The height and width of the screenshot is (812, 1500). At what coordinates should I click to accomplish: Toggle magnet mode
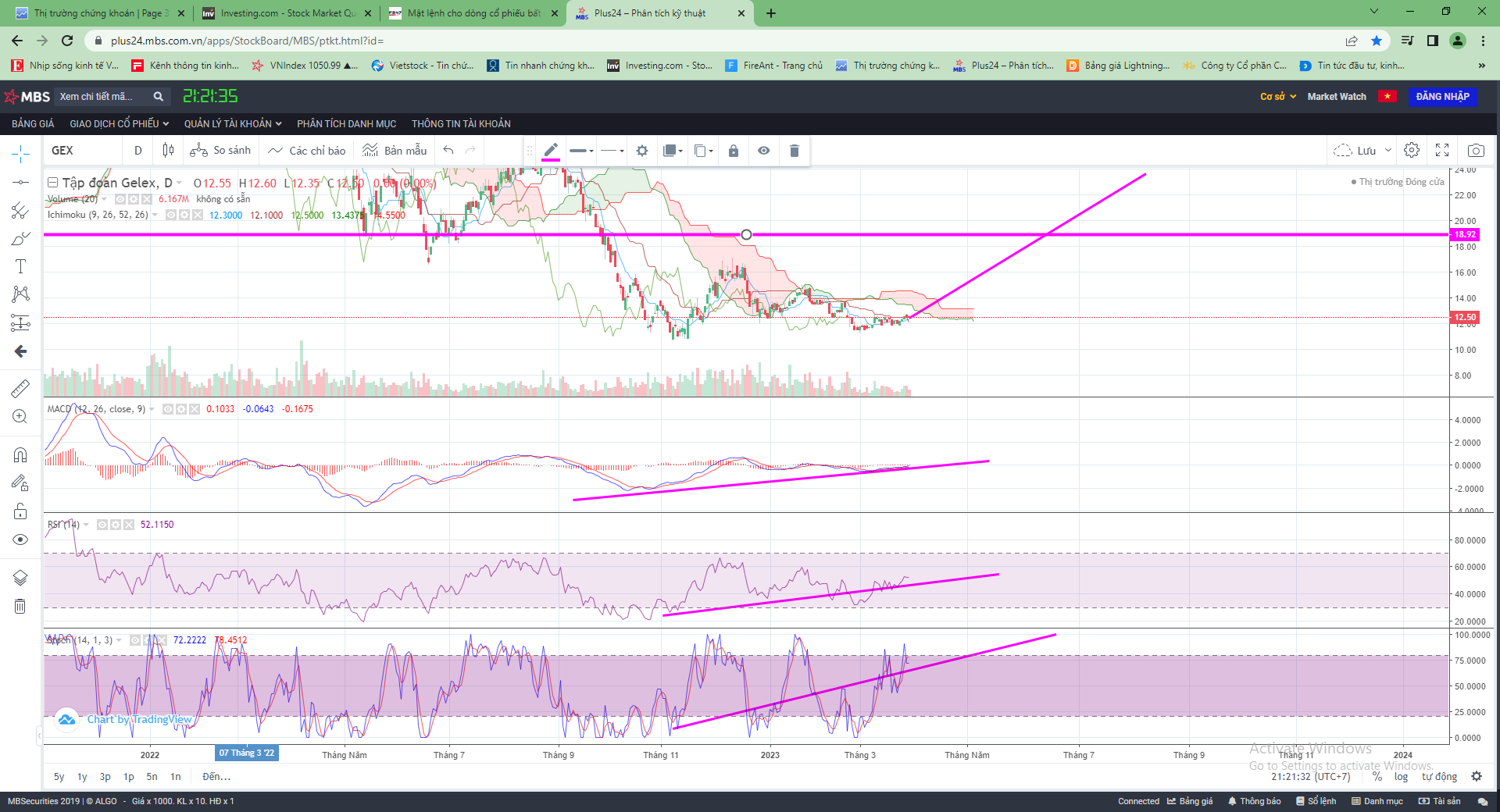[x=20, y=454]
